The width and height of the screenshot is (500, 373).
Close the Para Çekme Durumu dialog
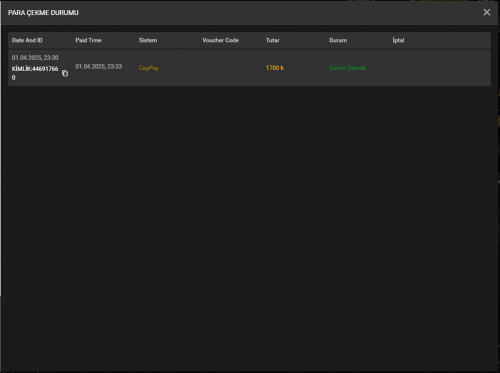coord(487,12)
